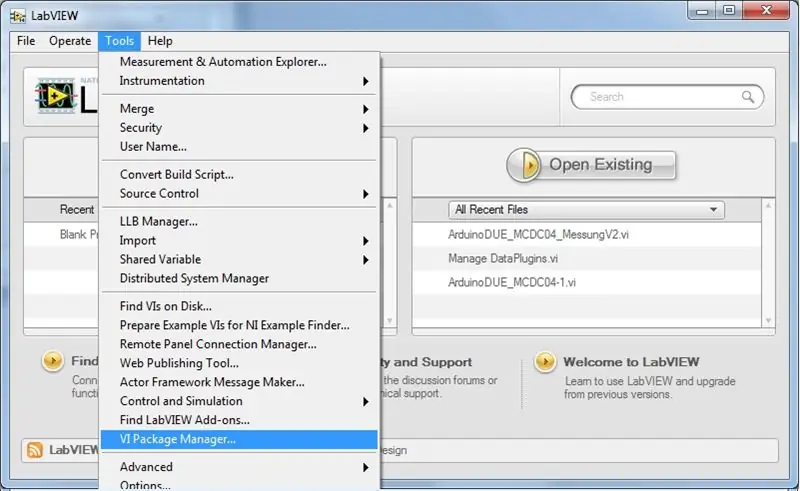Viewport: 800px width, 491px height.
Task: Click the LabVIEW title bar app icon
Action: click(18, 16)
